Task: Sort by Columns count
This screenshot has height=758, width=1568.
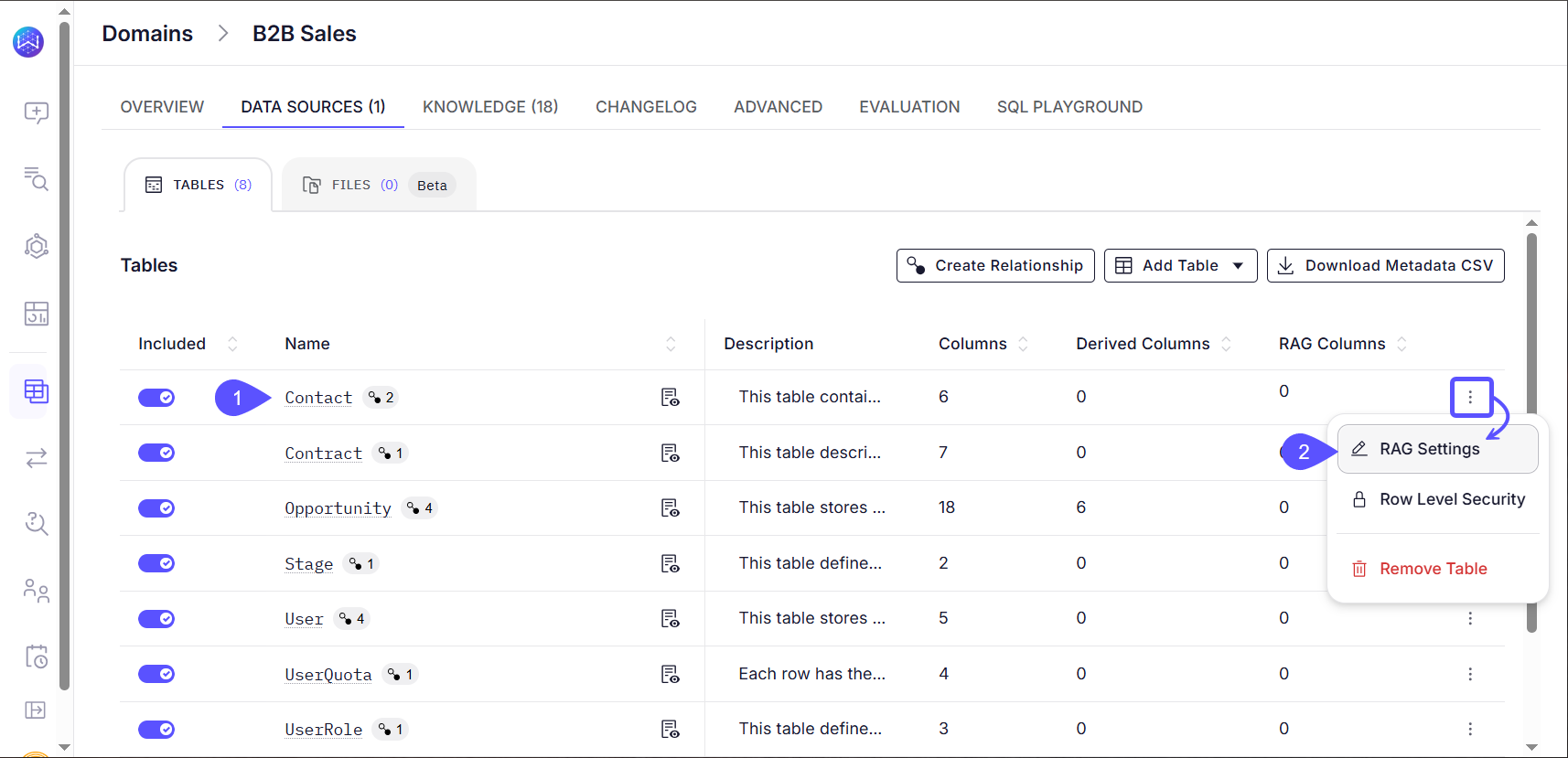Action: 1023,344
